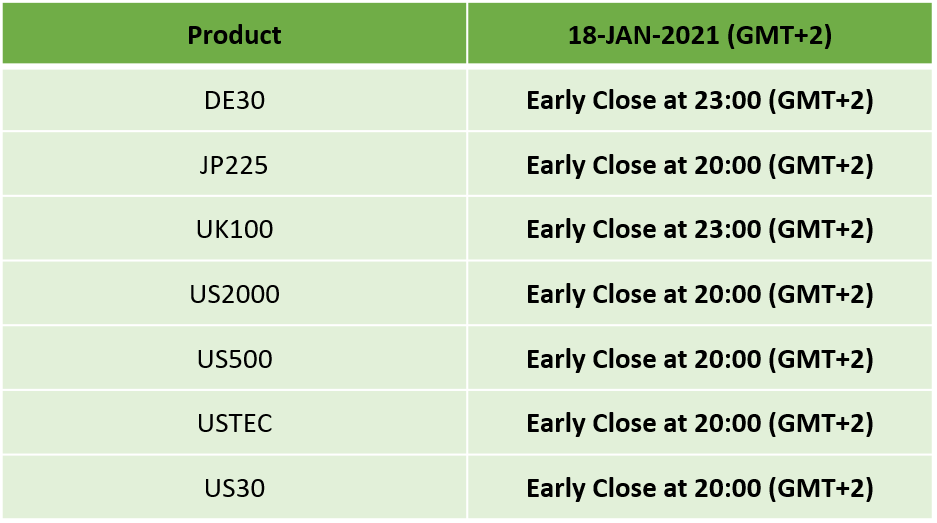Click the UK100 product cell
The image size is (937, 523).
coord(234,229)
